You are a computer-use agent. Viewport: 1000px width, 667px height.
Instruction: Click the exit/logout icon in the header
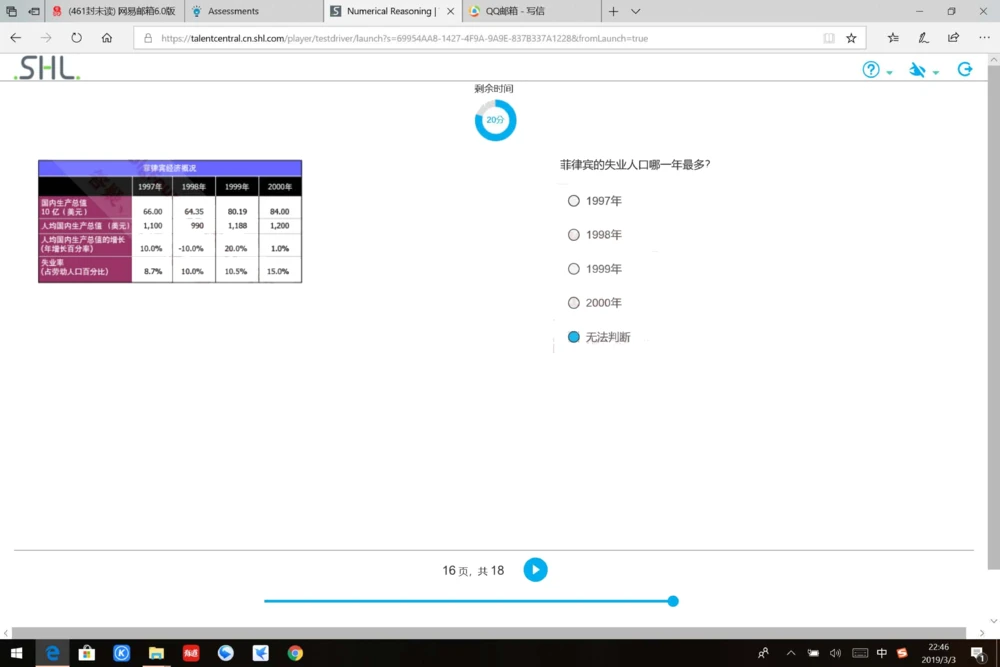click(964, 69)
